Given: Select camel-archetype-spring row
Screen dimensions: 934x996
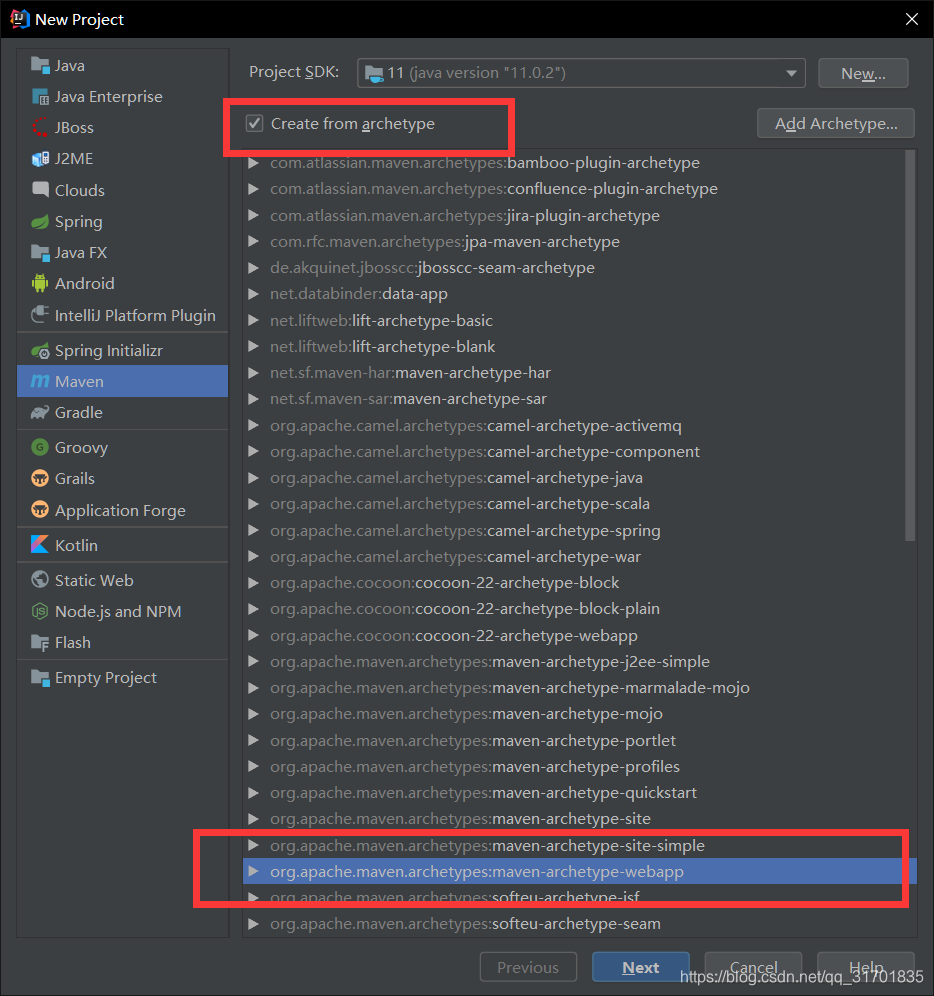Looking at the screenshot, I should [579, 530].
